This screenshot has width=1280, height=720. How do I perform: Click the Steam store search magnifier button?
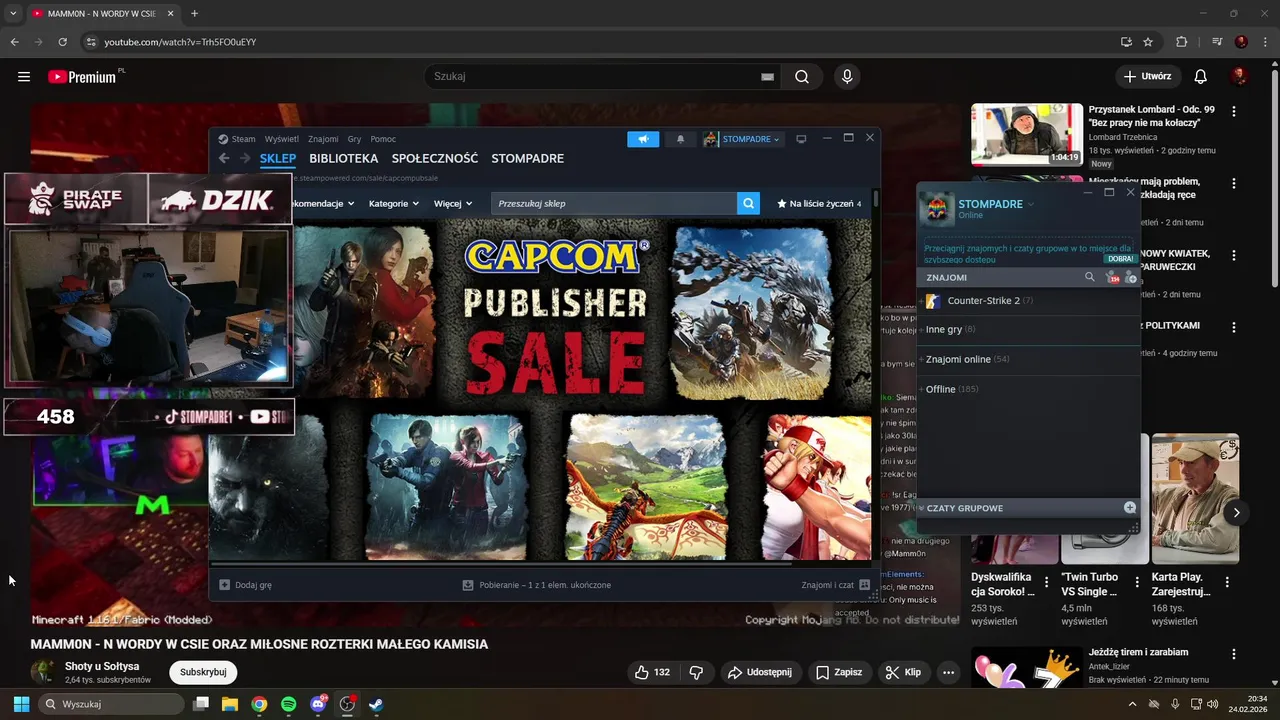point(748,204)
